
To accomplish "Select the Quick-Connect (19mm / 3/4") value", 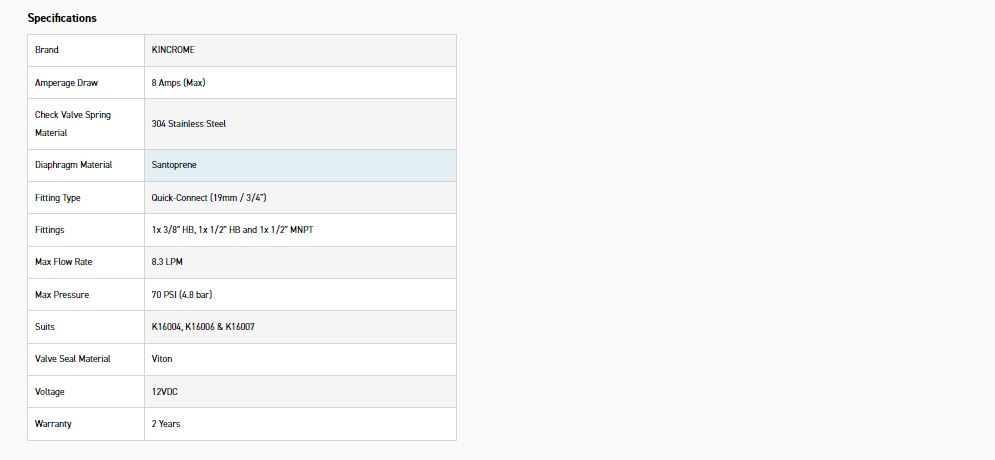I will [x=209, y=198].
